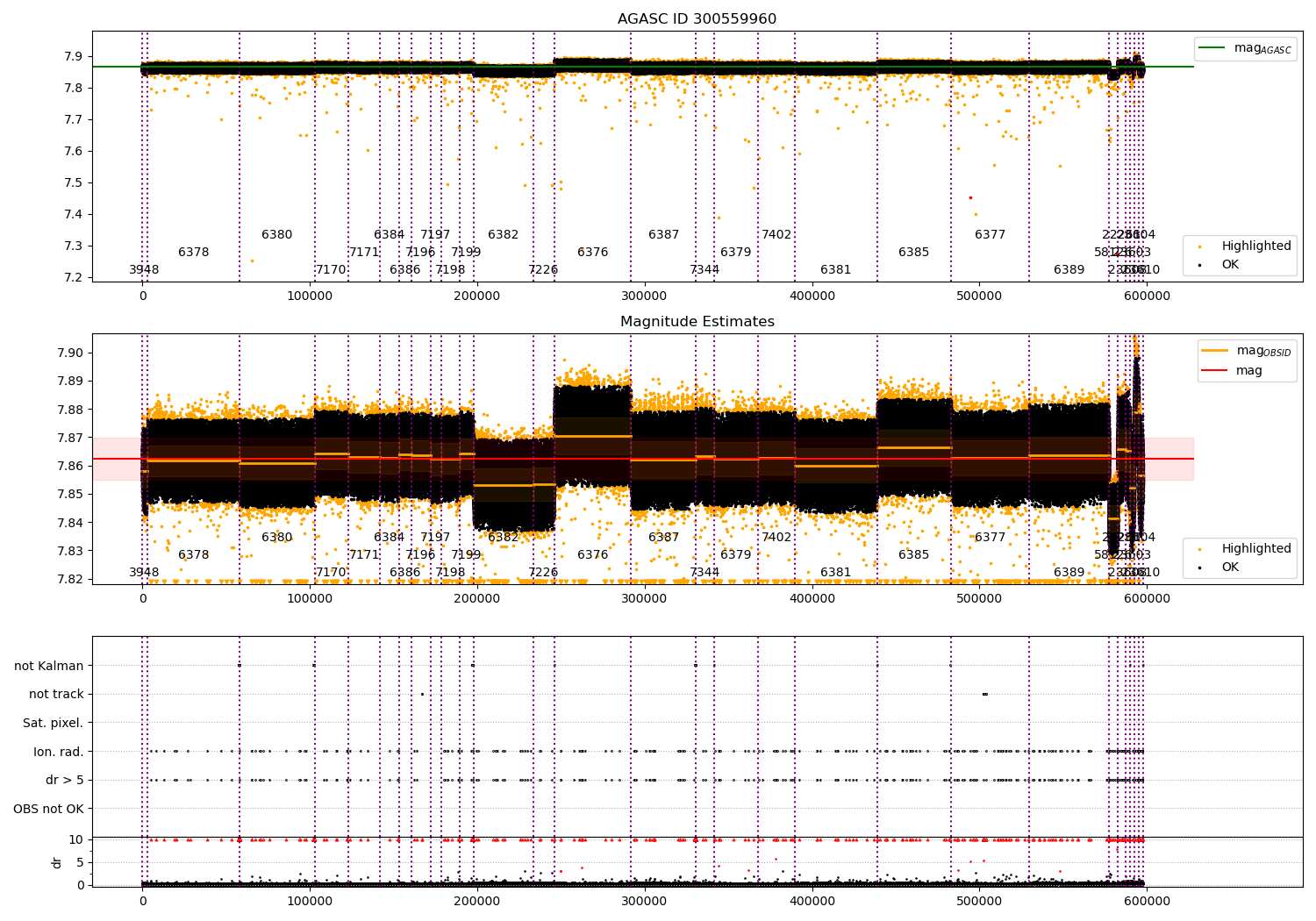
Task: Click the y-axis tick 7.90 on Magnitude Estimates plot
Action: pyautogui.click(x=72, y=353)
